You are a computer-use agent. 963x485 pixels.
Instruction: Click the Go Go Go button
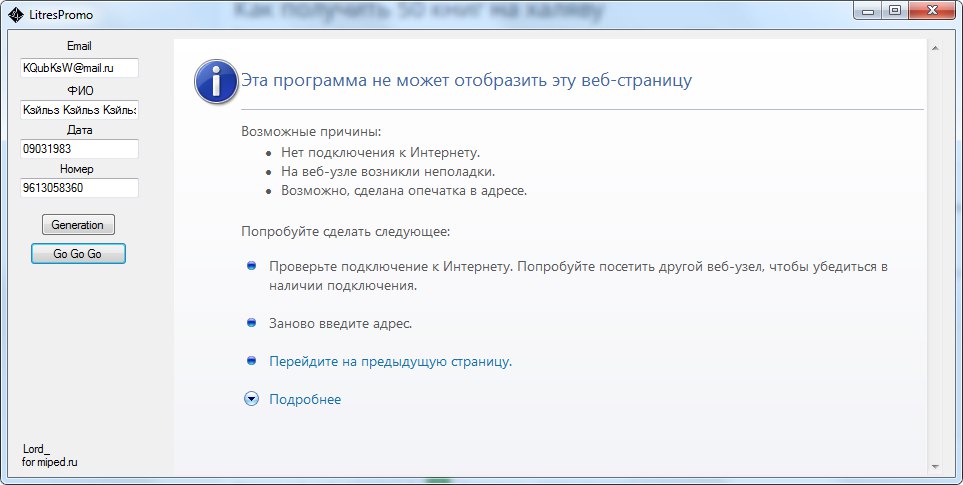pos(78,254)
